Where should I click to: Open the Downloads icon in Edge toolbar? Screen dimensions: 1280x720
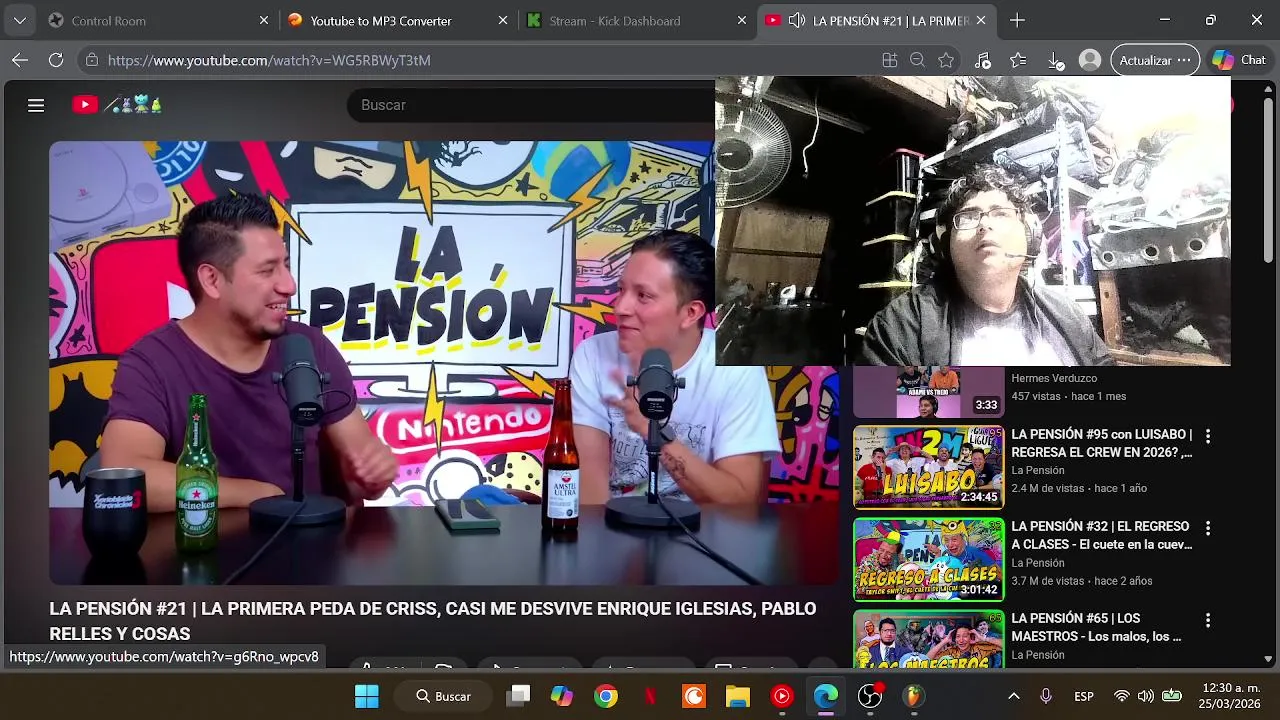(x=1056, y=60)
